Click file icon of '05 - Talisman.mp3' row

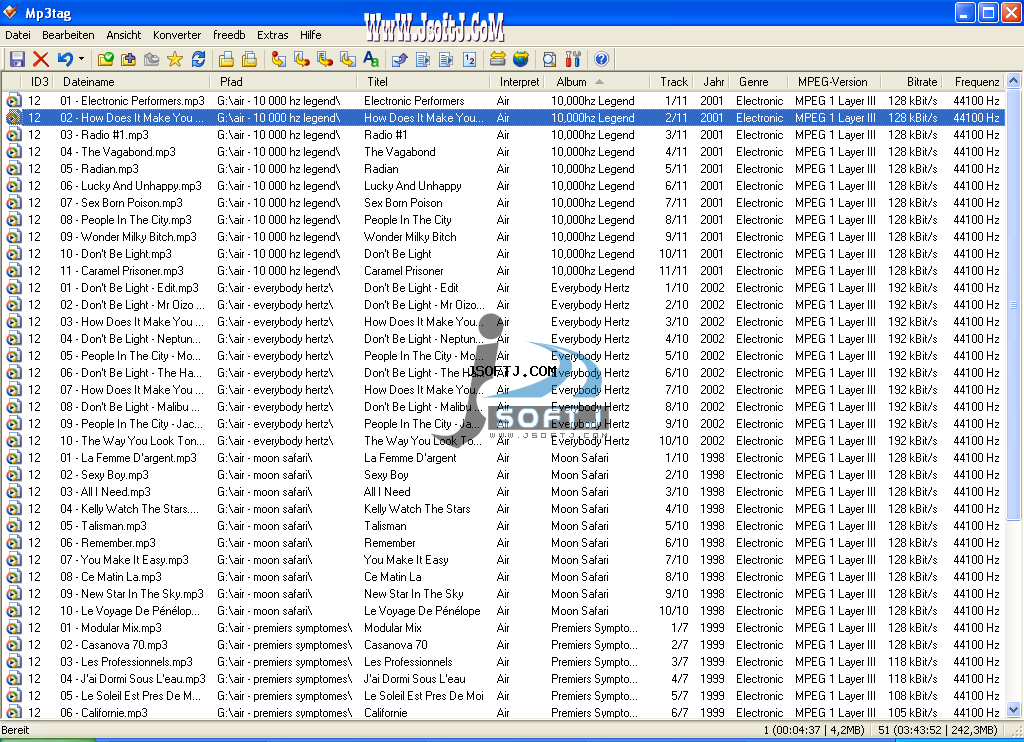pos(14,526)
